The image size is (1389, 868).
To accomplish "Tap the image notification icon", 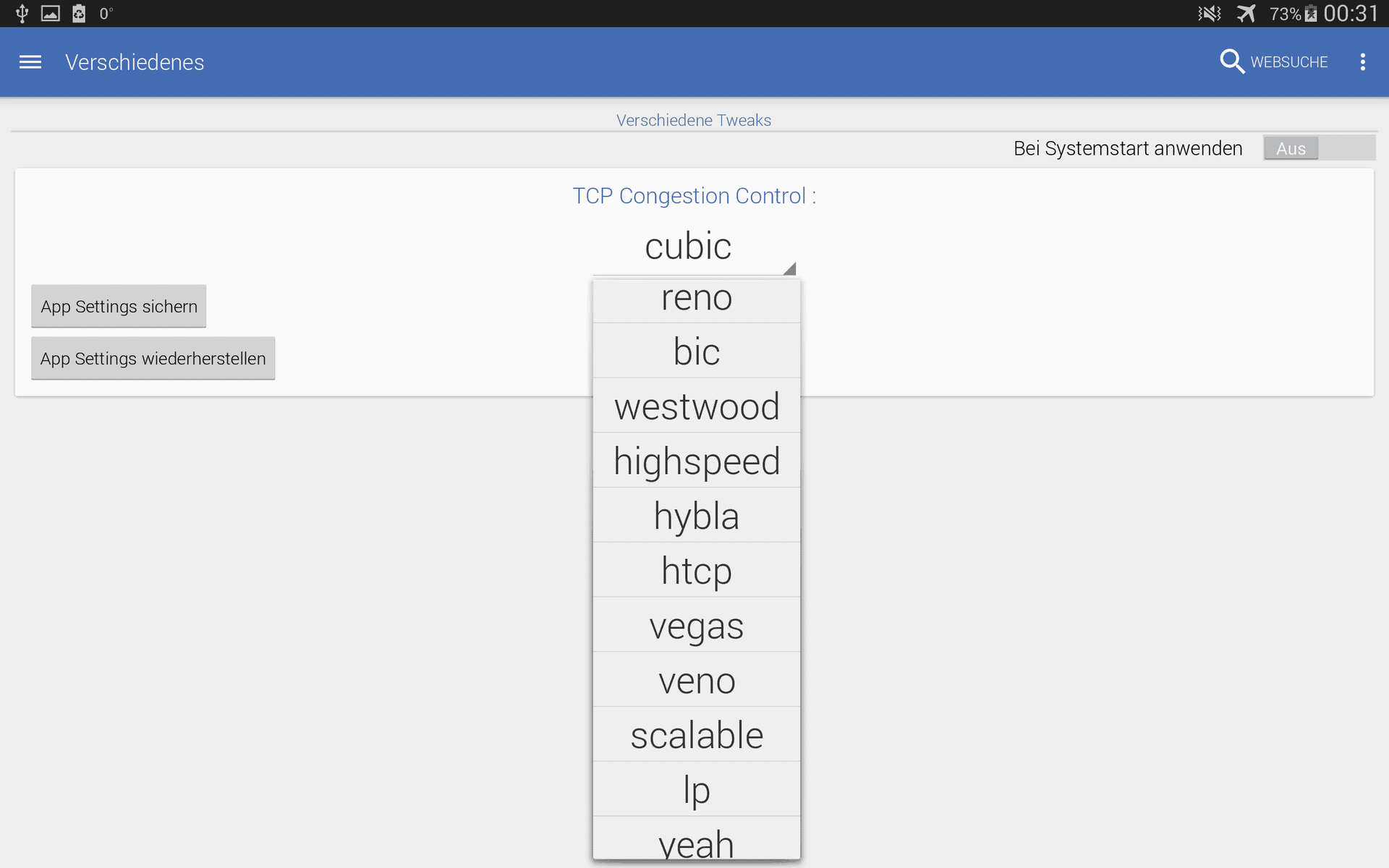I will [x=51, y=13].
